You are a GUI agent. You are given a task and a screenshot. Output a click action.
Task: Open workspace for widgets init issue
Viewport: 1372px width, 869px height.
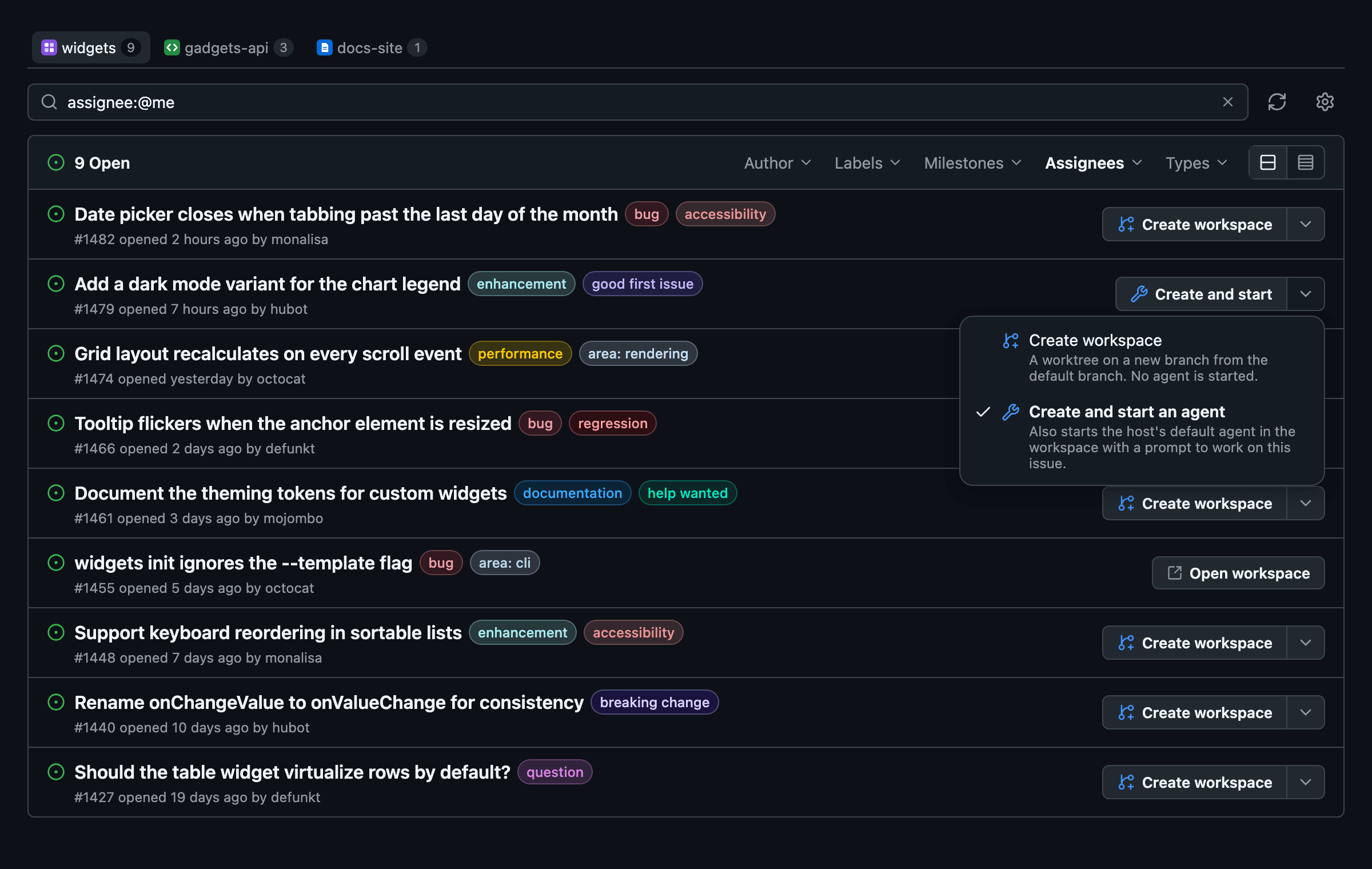click(1238, 573)
